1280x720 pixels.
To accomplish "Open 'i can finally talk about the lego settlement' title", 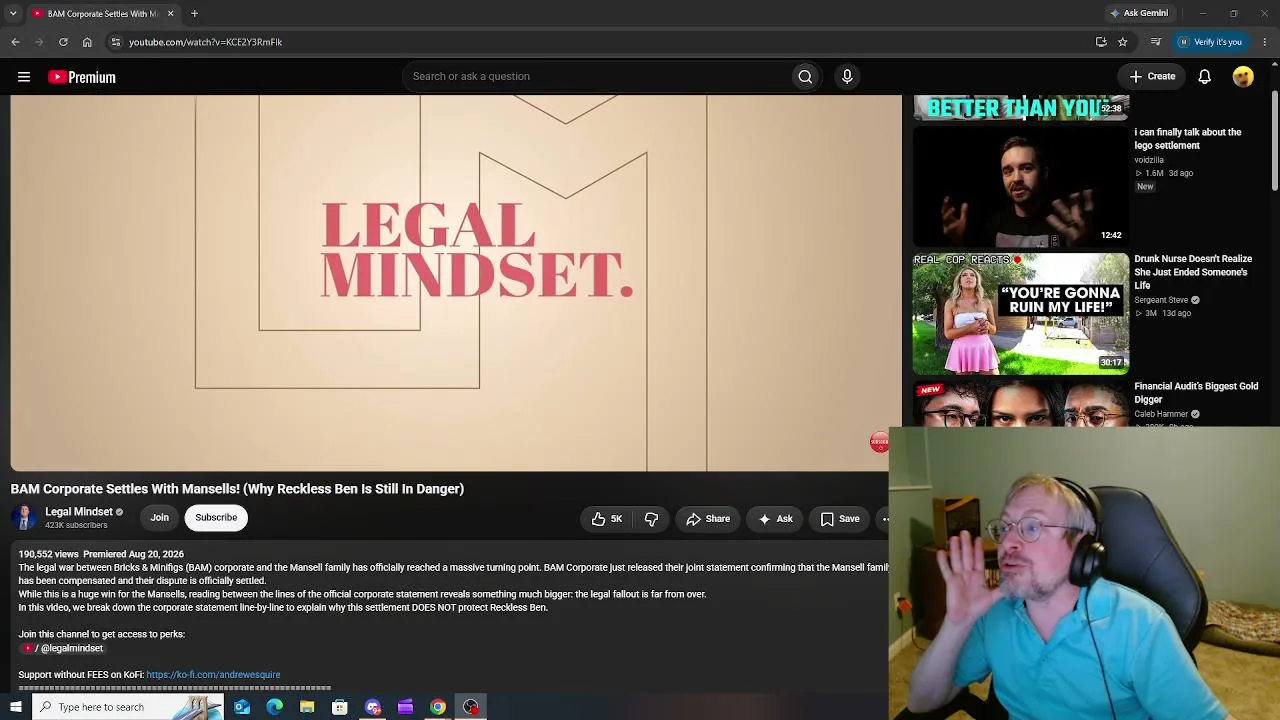I will click(1188, 139).
